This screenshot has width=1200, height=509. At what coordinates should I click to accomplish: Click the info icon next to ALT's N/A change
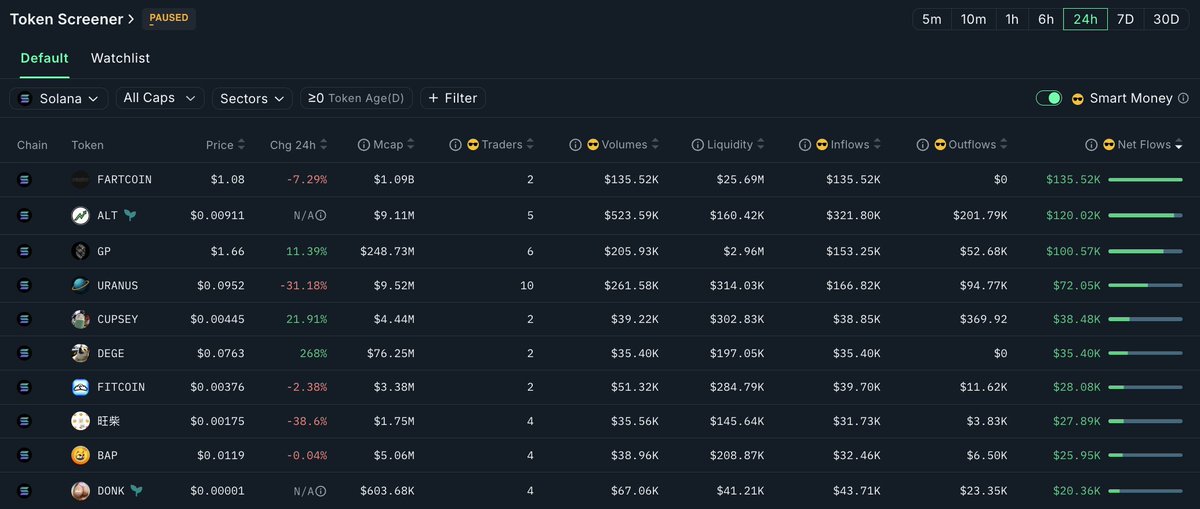(x=321, y=215)
